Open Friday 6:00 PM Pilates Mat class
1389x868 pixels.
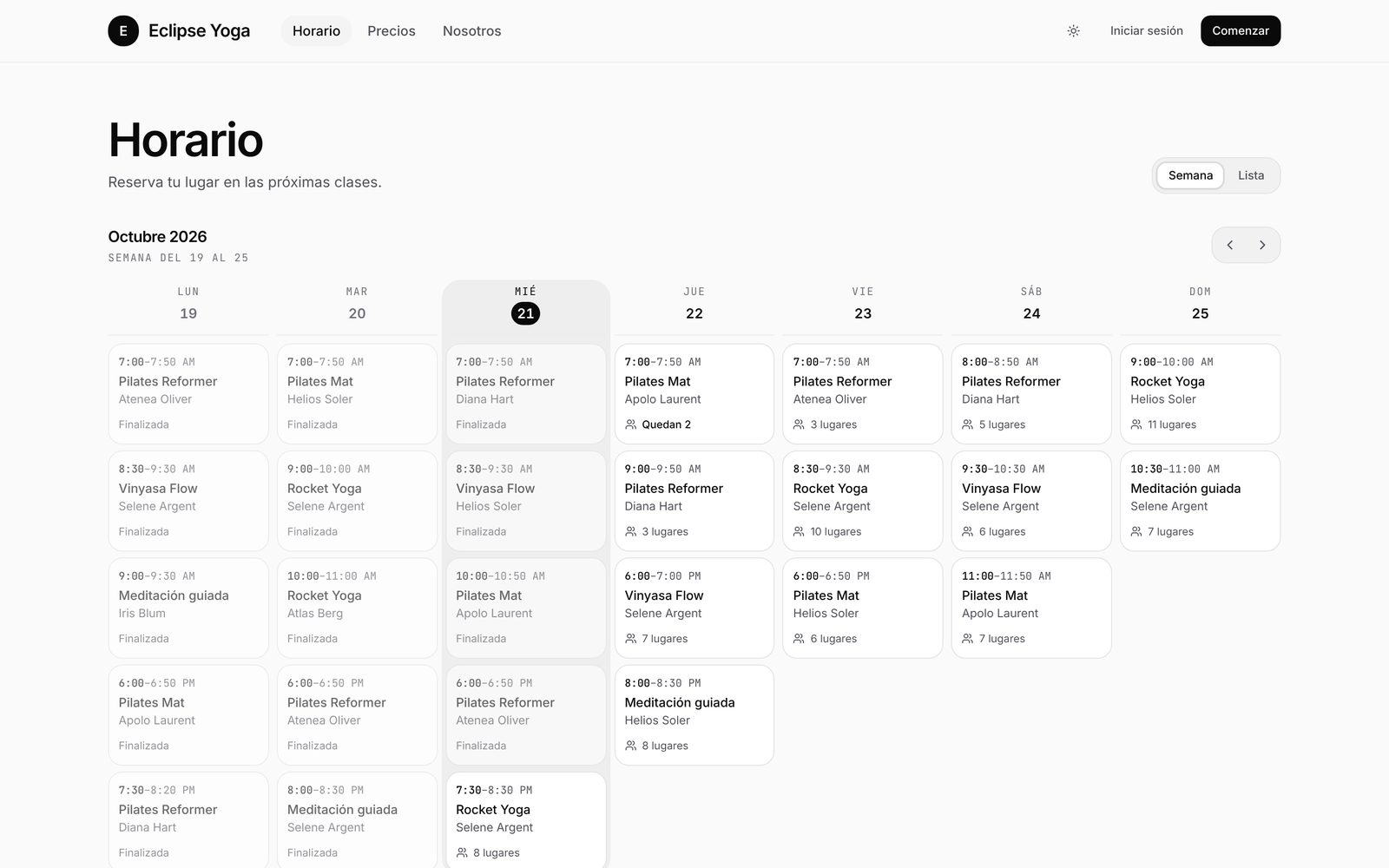pyautogui.click(x=863, y=608)
